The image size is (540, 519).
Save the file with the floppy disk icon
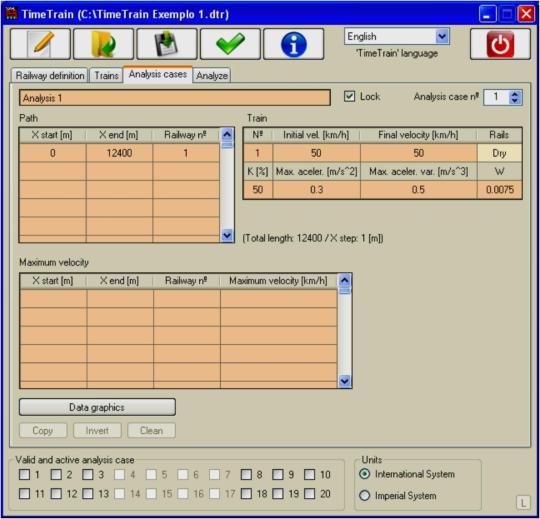pyautogui.click(x=167, y=44)
